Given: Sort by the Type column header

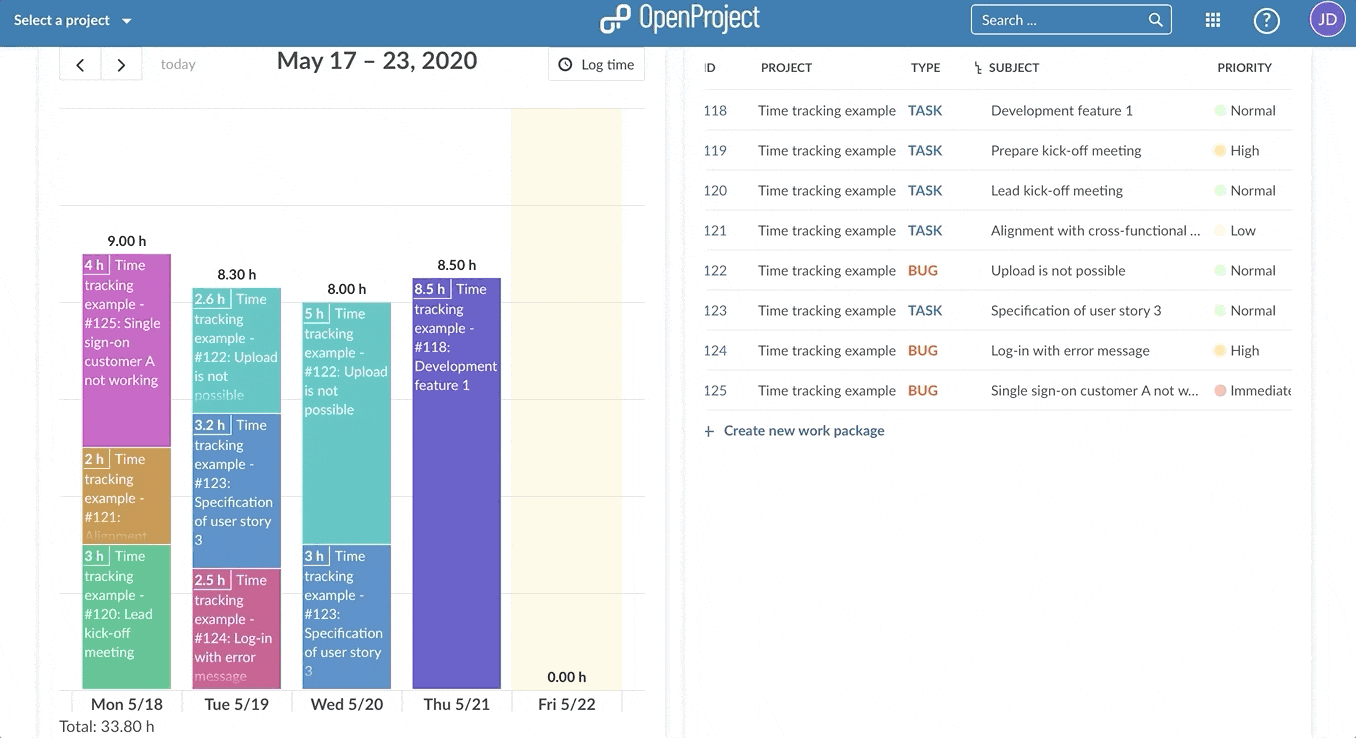Looking at the screenshot, I should 925,68.
